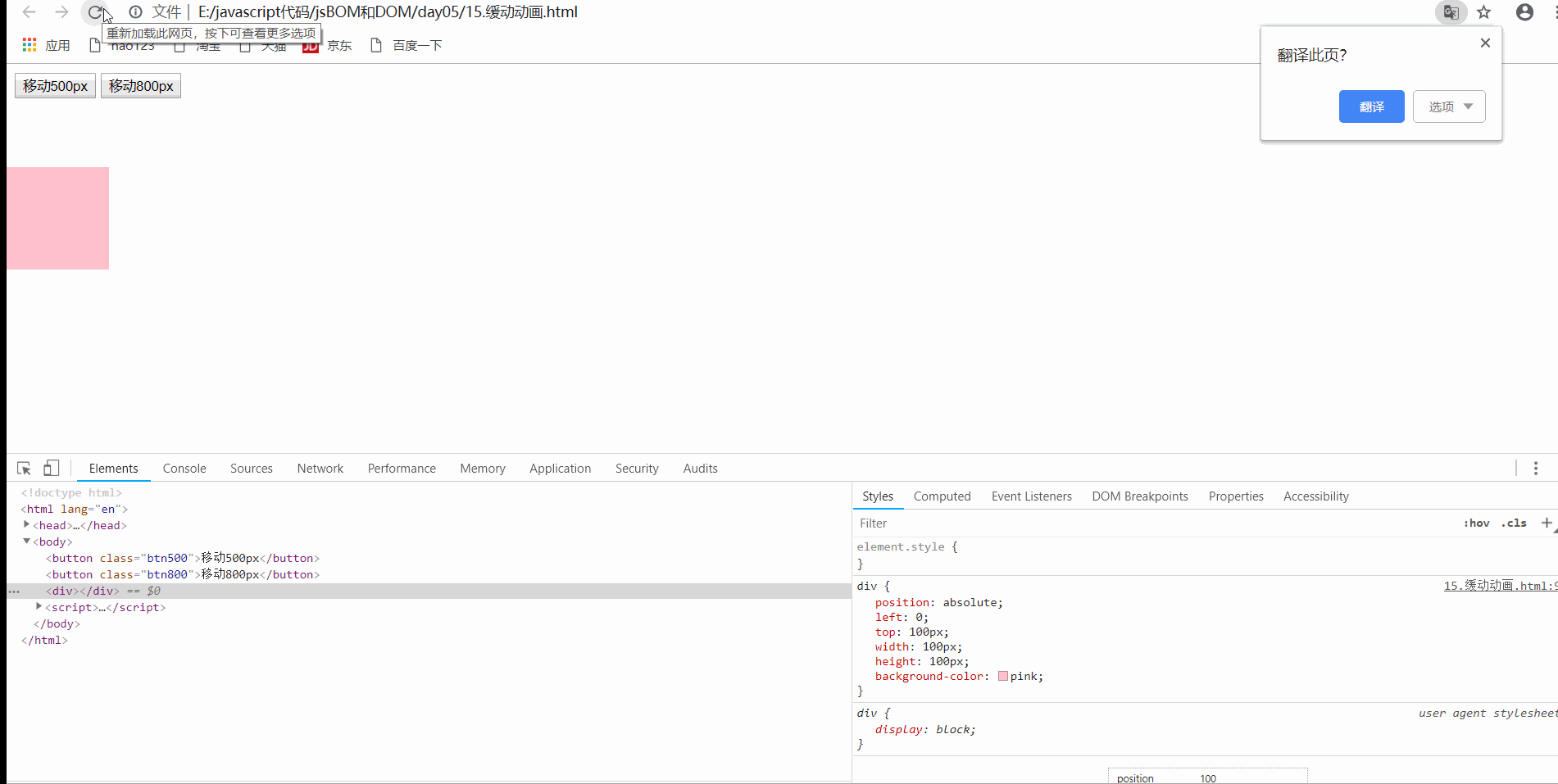Click the element.style rule block
1558x784 pixels.
1205,555
